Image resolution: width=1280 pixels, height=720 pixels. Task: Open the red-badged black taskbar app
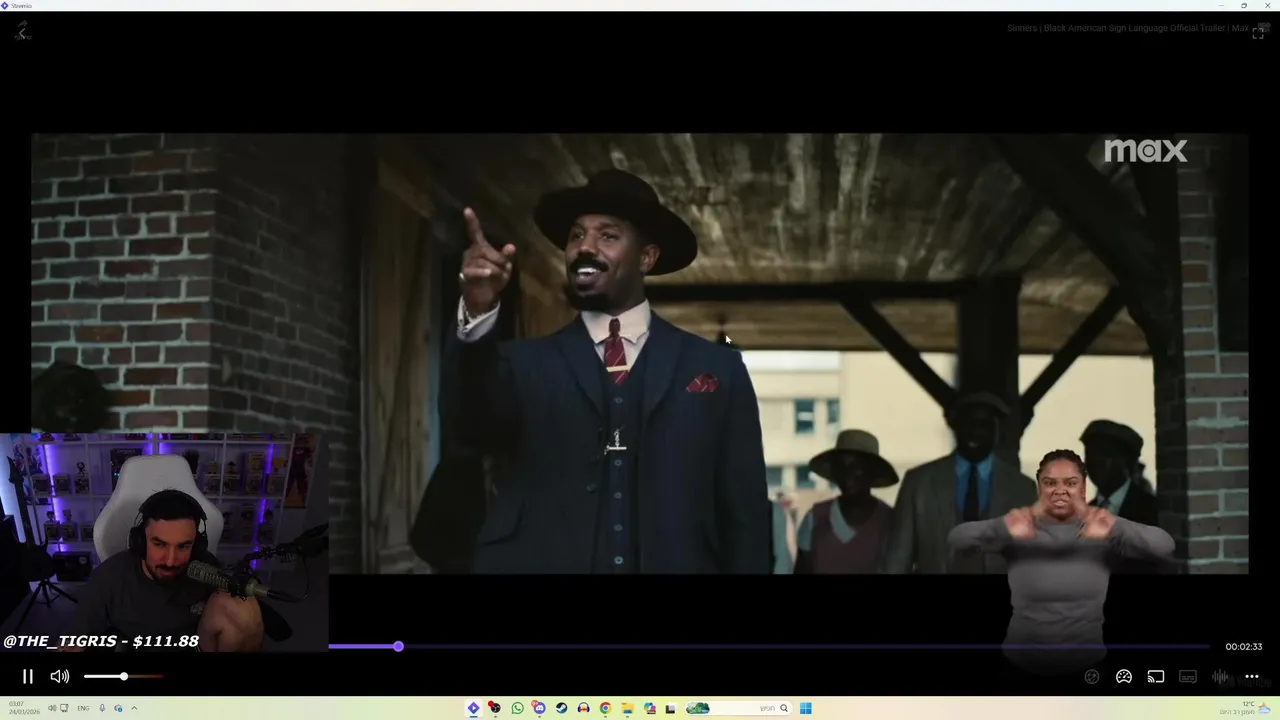[494, 708]
